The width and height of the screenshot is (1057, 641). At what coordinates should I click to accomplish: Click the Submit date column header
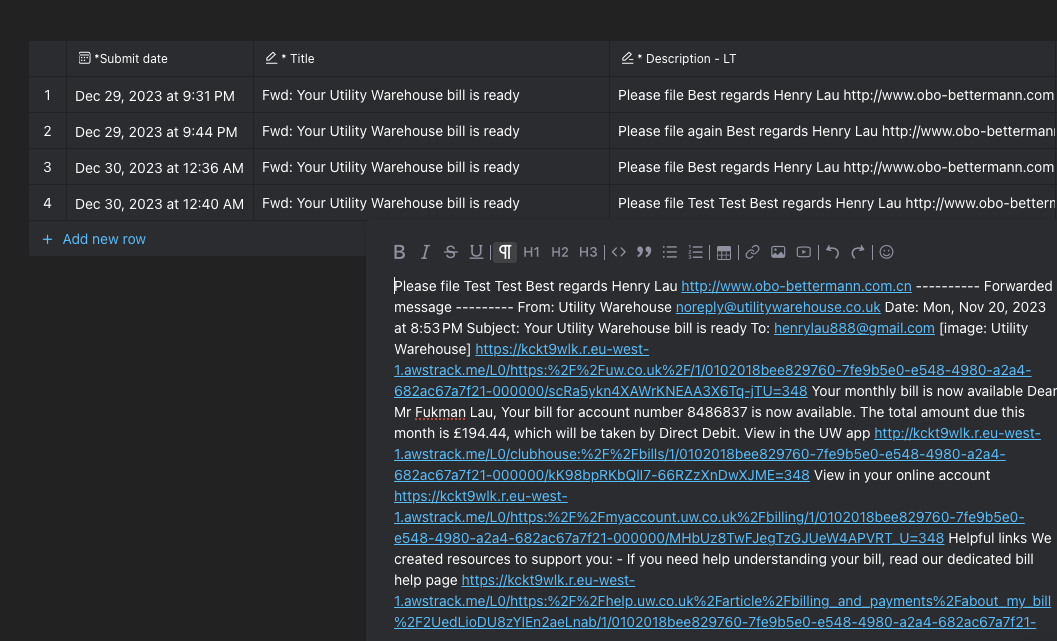[x=160, y=59]
